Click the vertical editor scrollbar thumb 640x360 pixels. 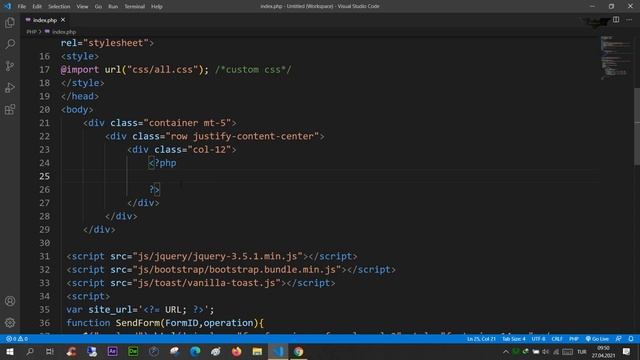[x=637, y=127]
